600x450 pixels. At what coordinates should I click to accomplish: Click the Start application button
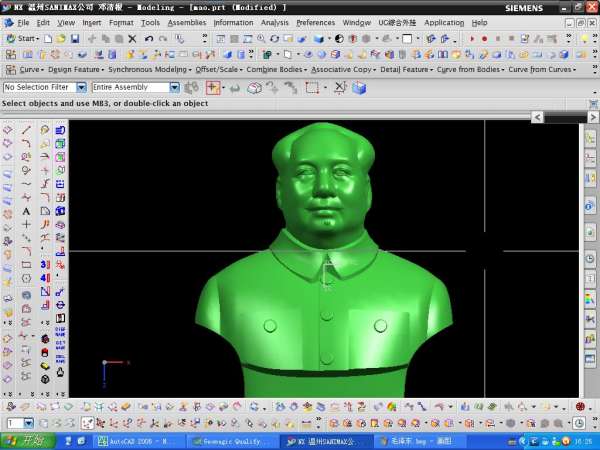23,39
